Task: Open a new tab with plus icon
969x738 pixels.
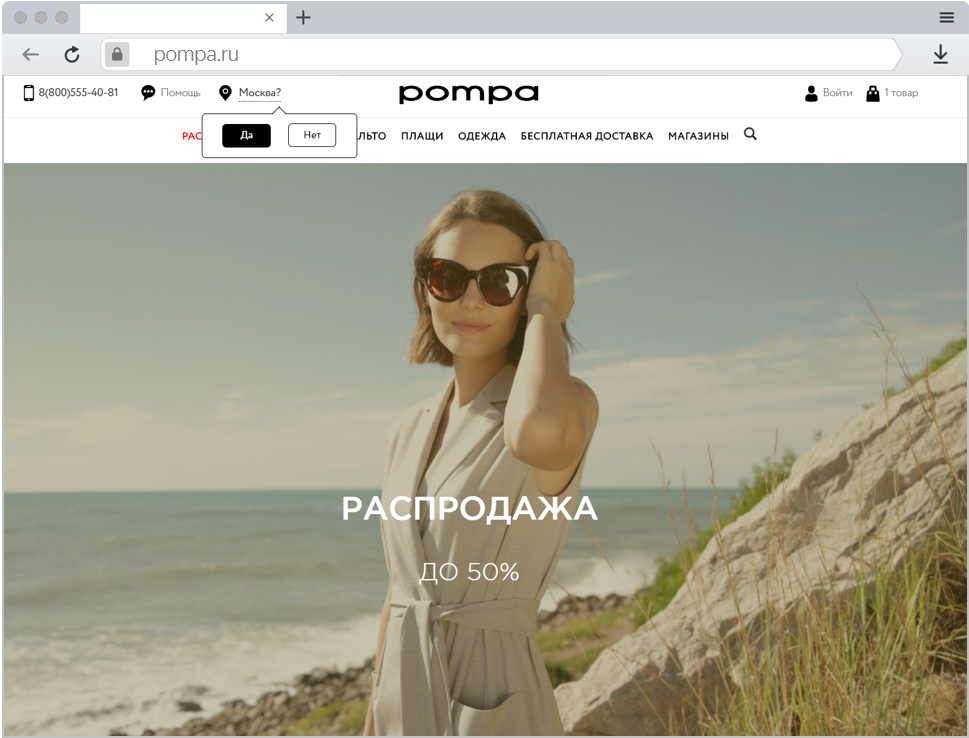Action: point(303,17)
